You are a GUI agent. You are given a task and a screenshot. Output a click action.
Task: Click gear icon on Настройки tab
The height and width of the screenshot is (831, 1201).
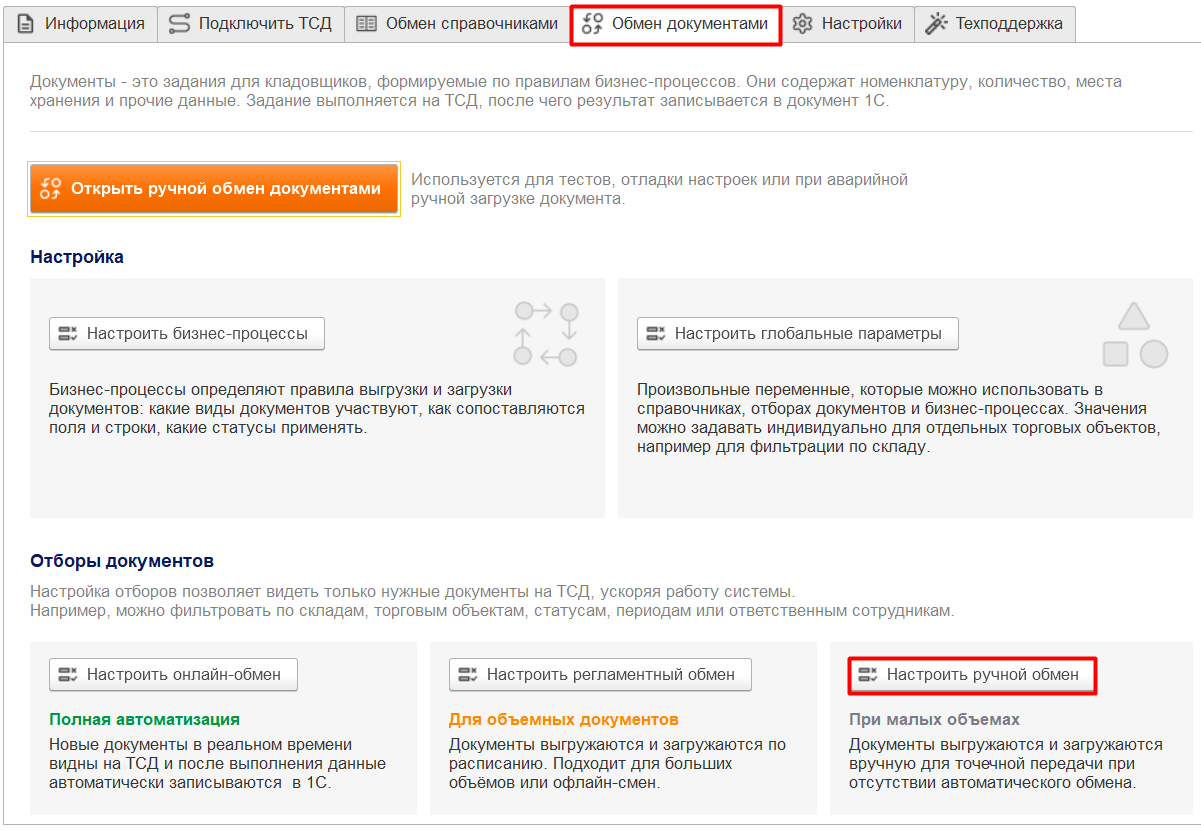tap(802, 24)
